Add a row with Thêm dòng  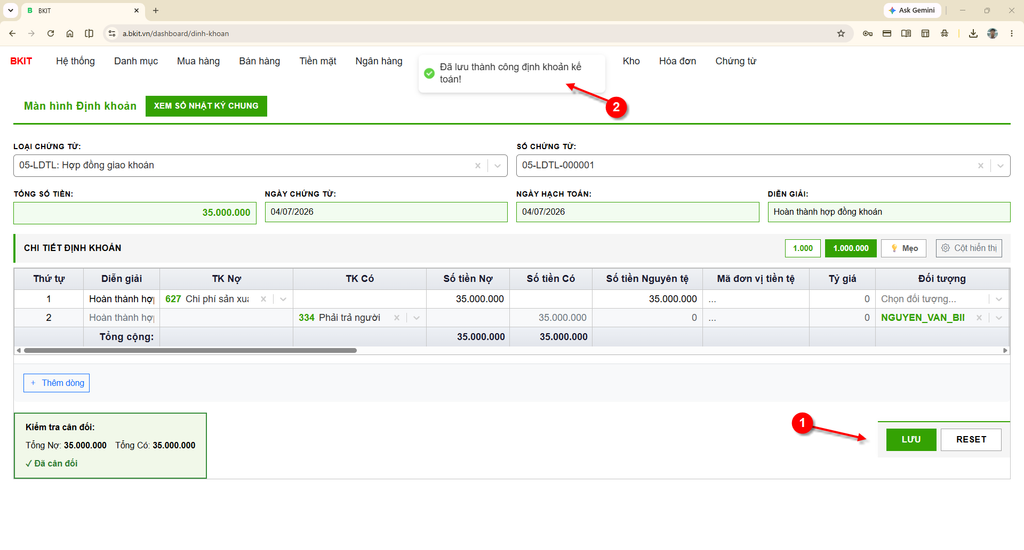(57, 383)
